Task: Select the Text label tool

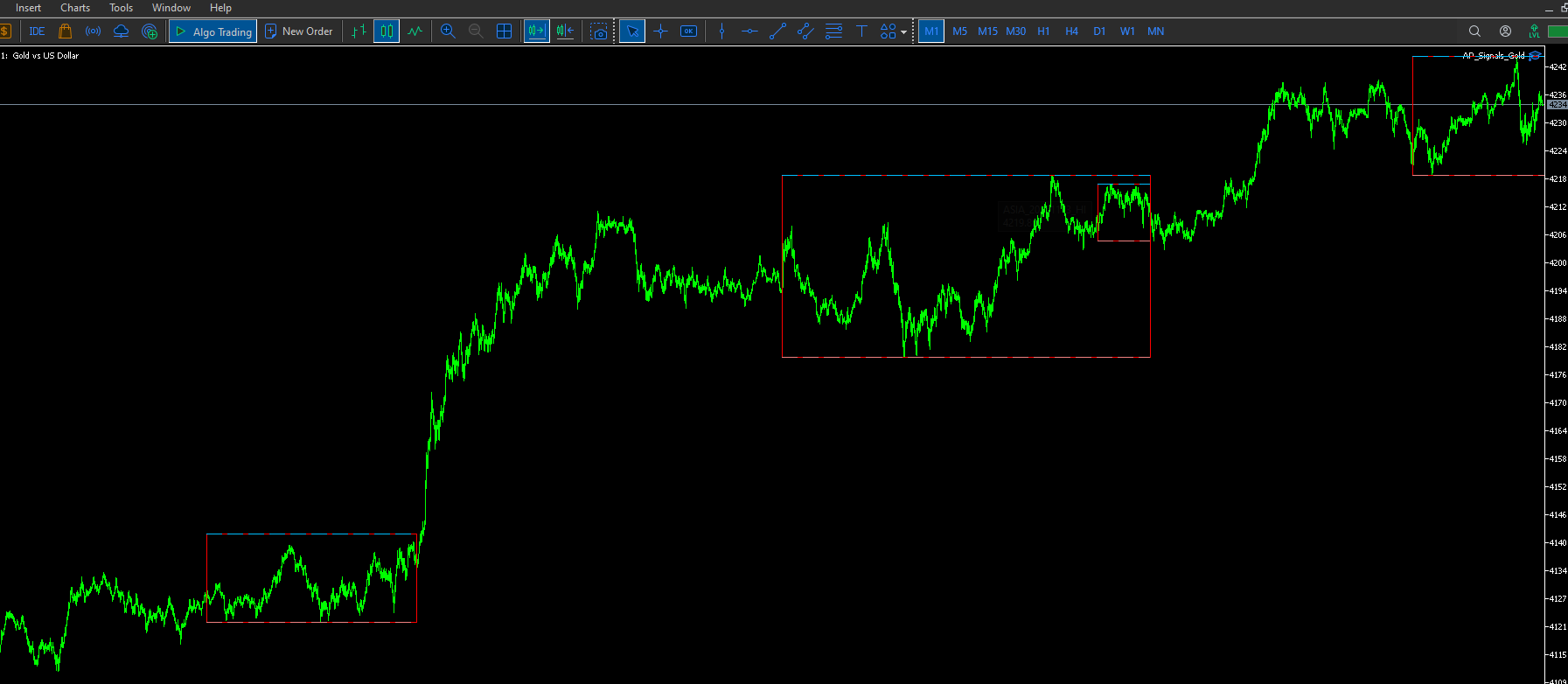Action: click(861, 31)
